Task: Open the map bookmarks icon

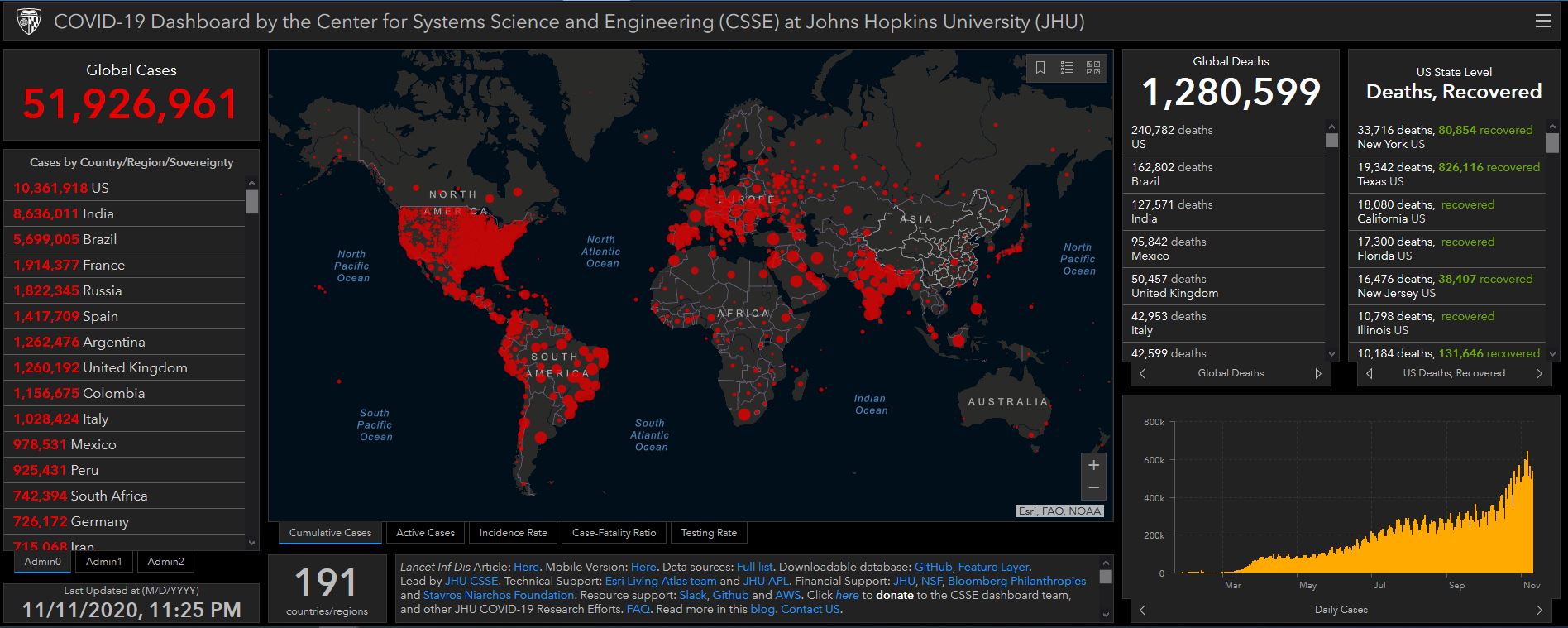Action: point(1040,68)
